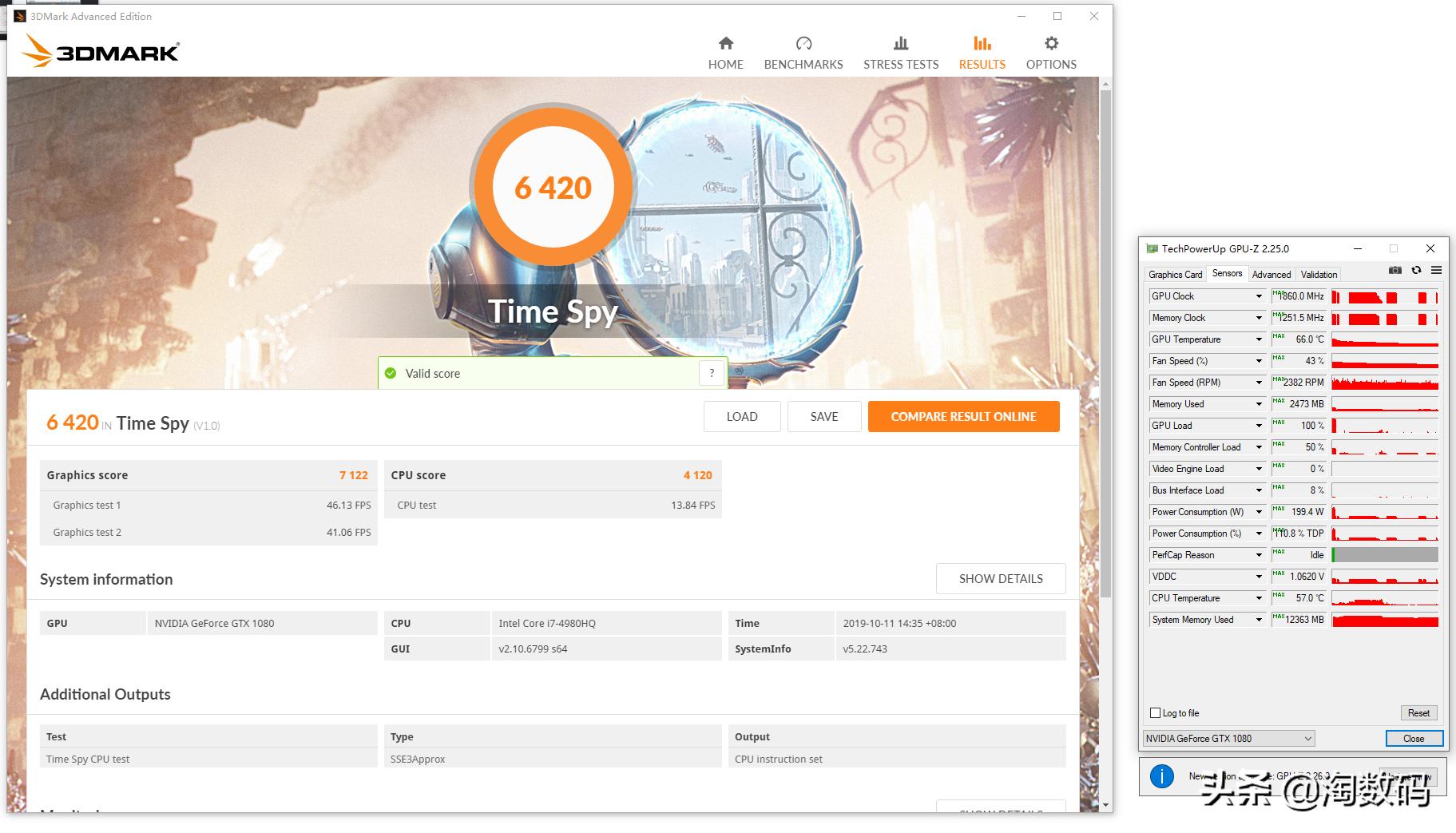Open the Validation tab in GPU-Z
Screen dimensions: 1456x833
pos(1319,274)
